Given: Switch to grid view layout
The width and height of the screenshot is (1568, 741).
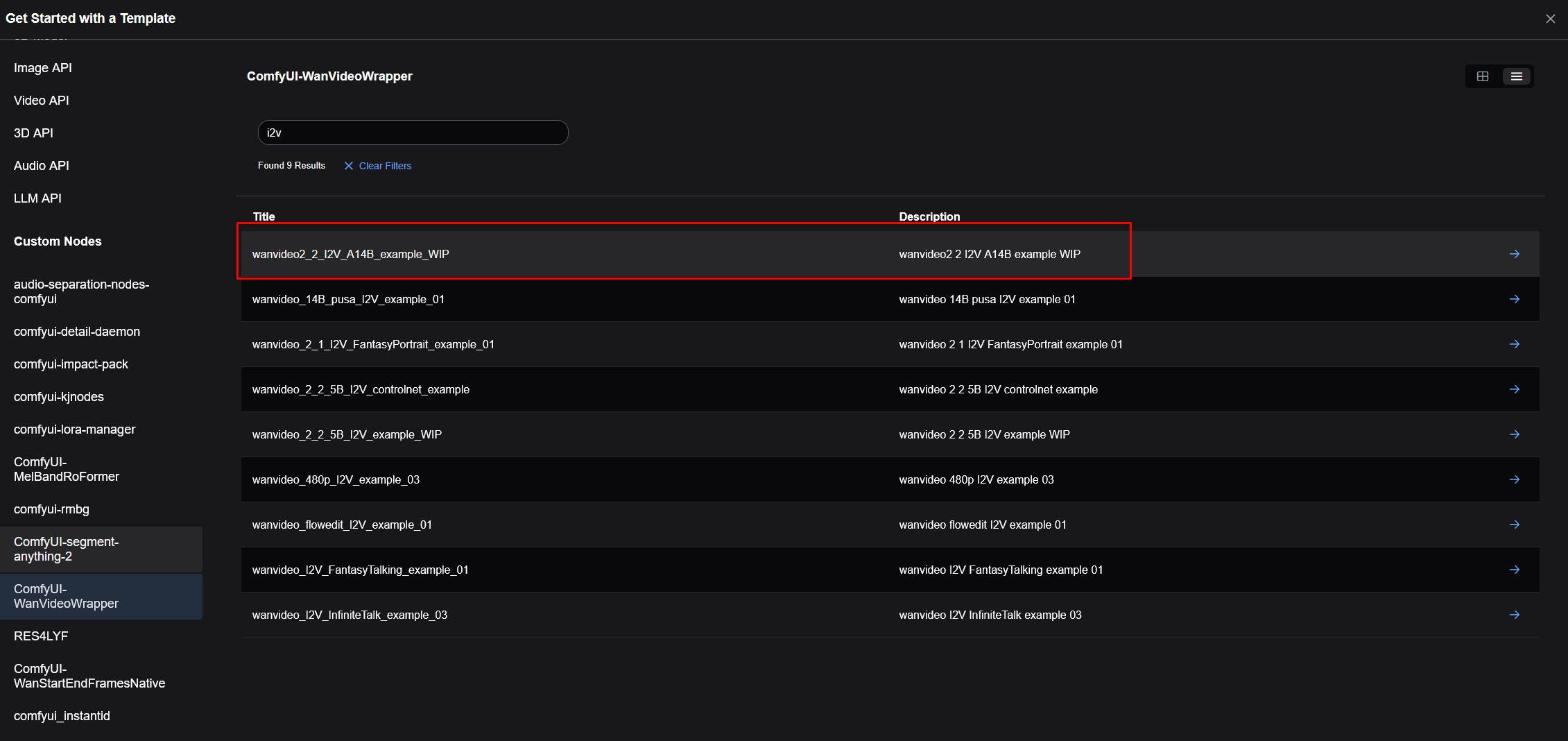Looking at the screenshot, I should (x=1483, y=76).
